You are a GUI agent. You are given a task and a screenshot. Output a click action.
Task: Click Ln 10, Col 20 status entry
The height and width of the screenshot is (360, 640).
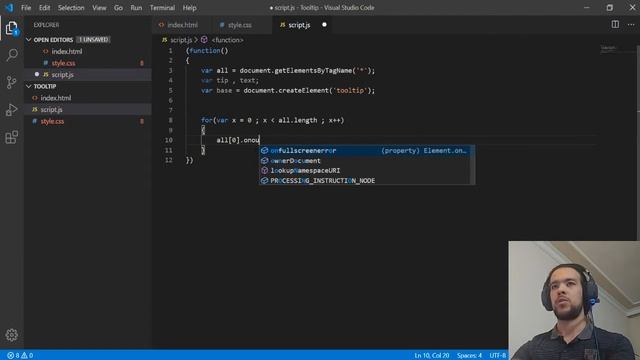431,356
